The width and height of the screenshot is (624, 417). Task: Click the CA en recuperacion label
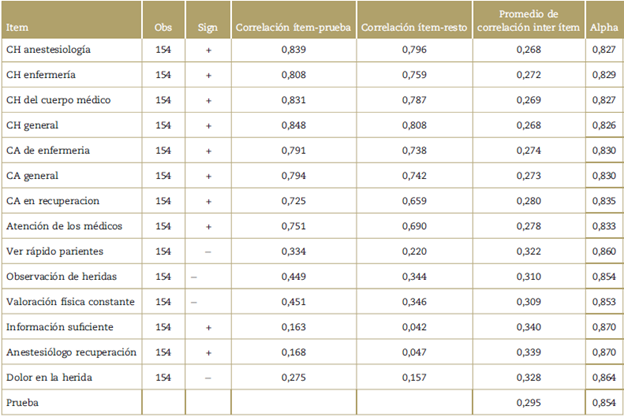click(50, 199)
